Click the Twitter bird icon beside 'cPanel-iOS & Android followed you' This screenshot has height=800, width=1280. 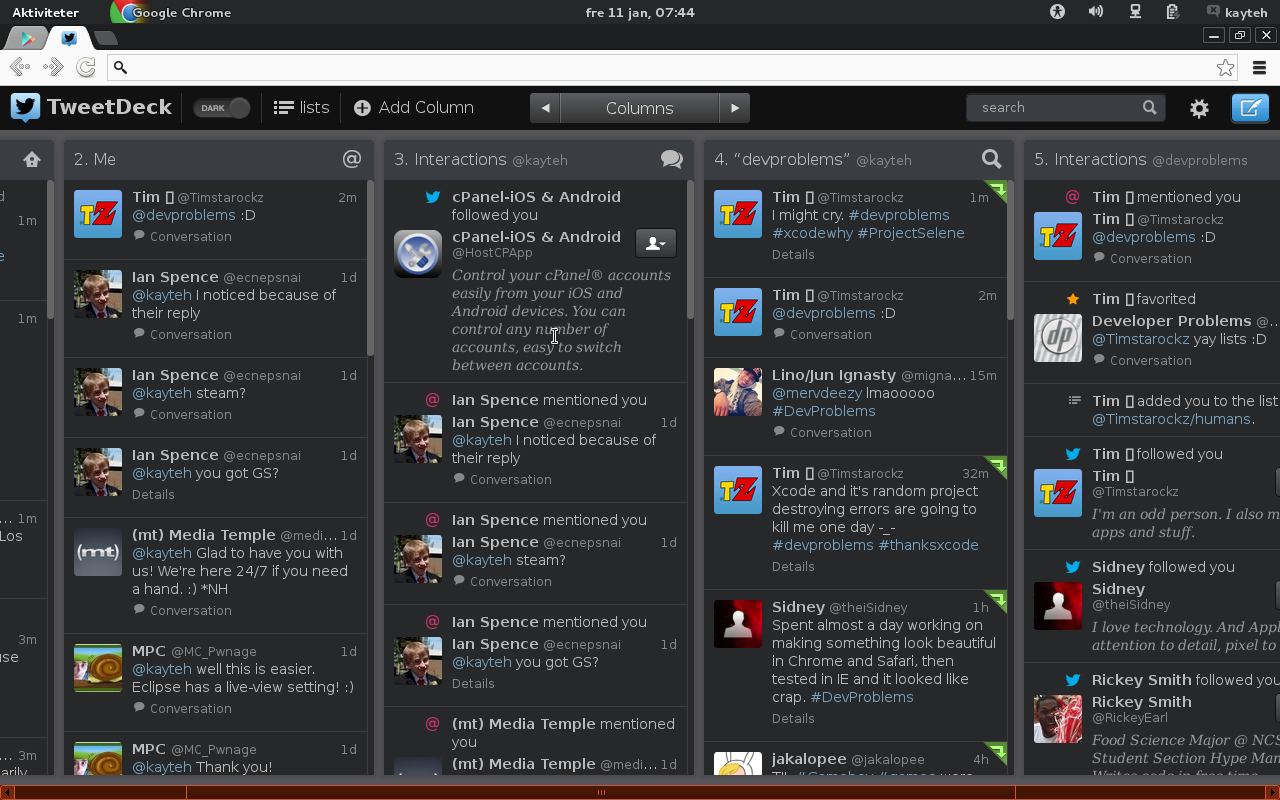point(433,197)
